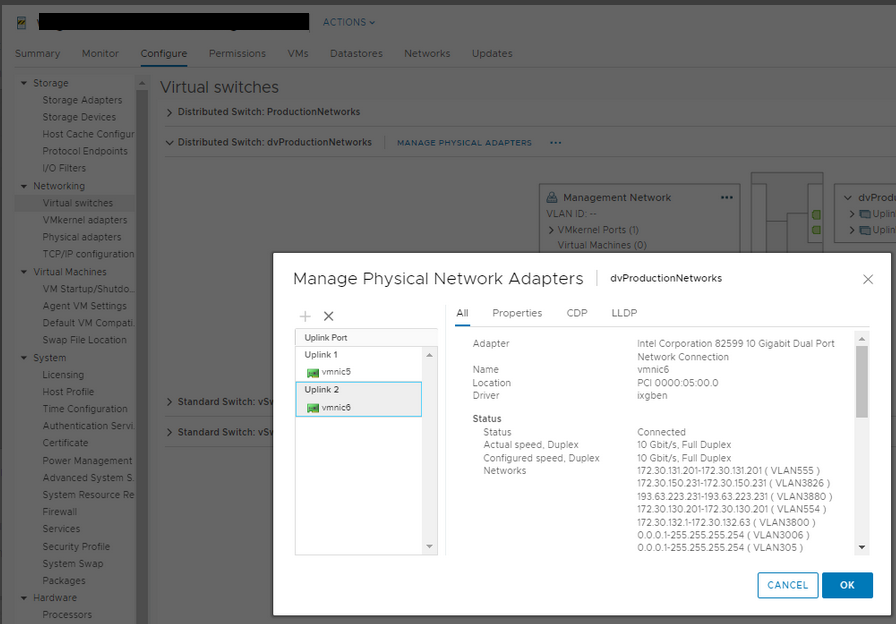Open TCP/IP configuration in sidebar
Viewport: 896px width, 624px height.
tap(88, 254)
